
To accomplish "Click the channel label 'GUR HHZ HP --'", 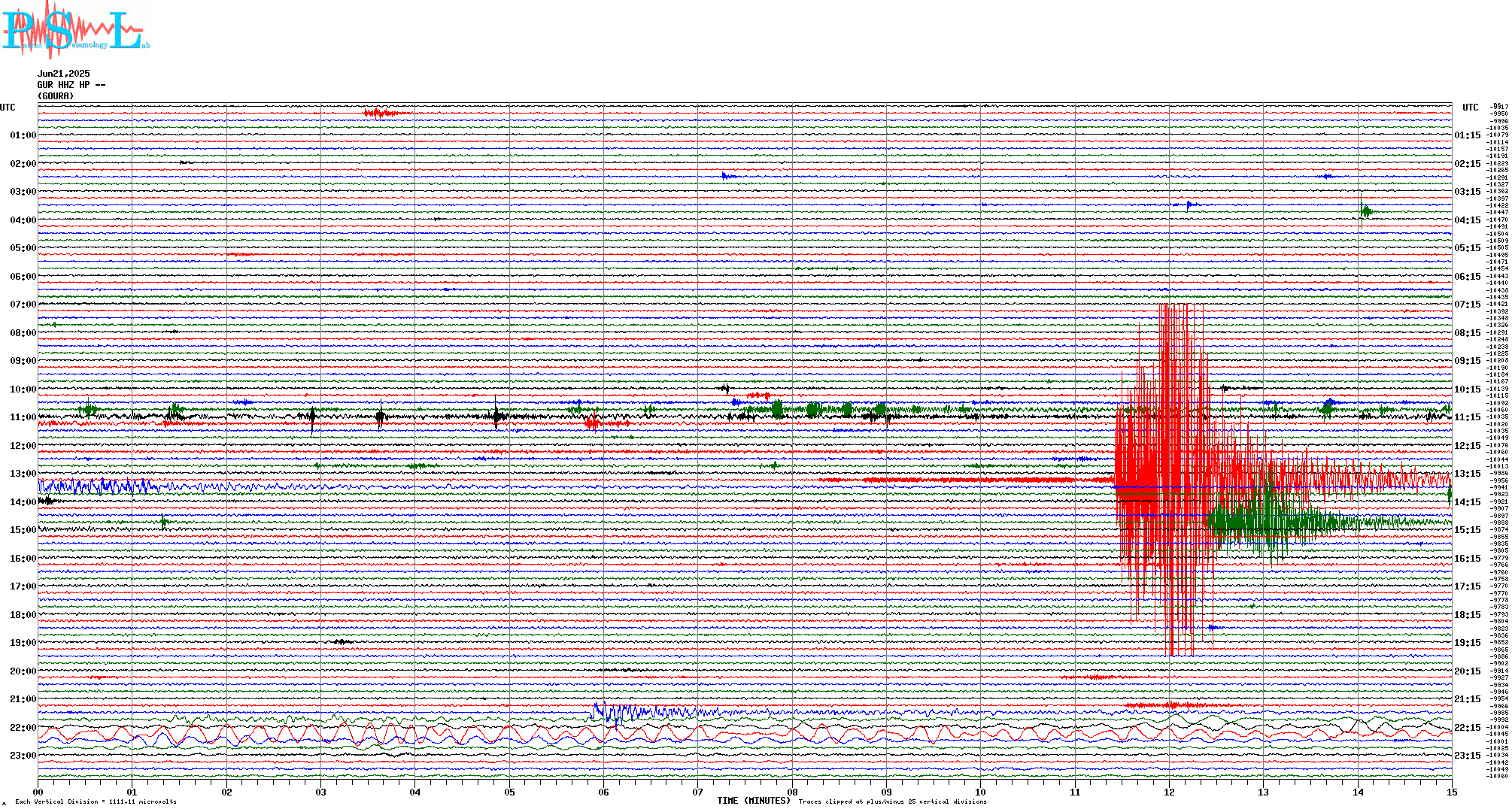I will coord(71,85).
